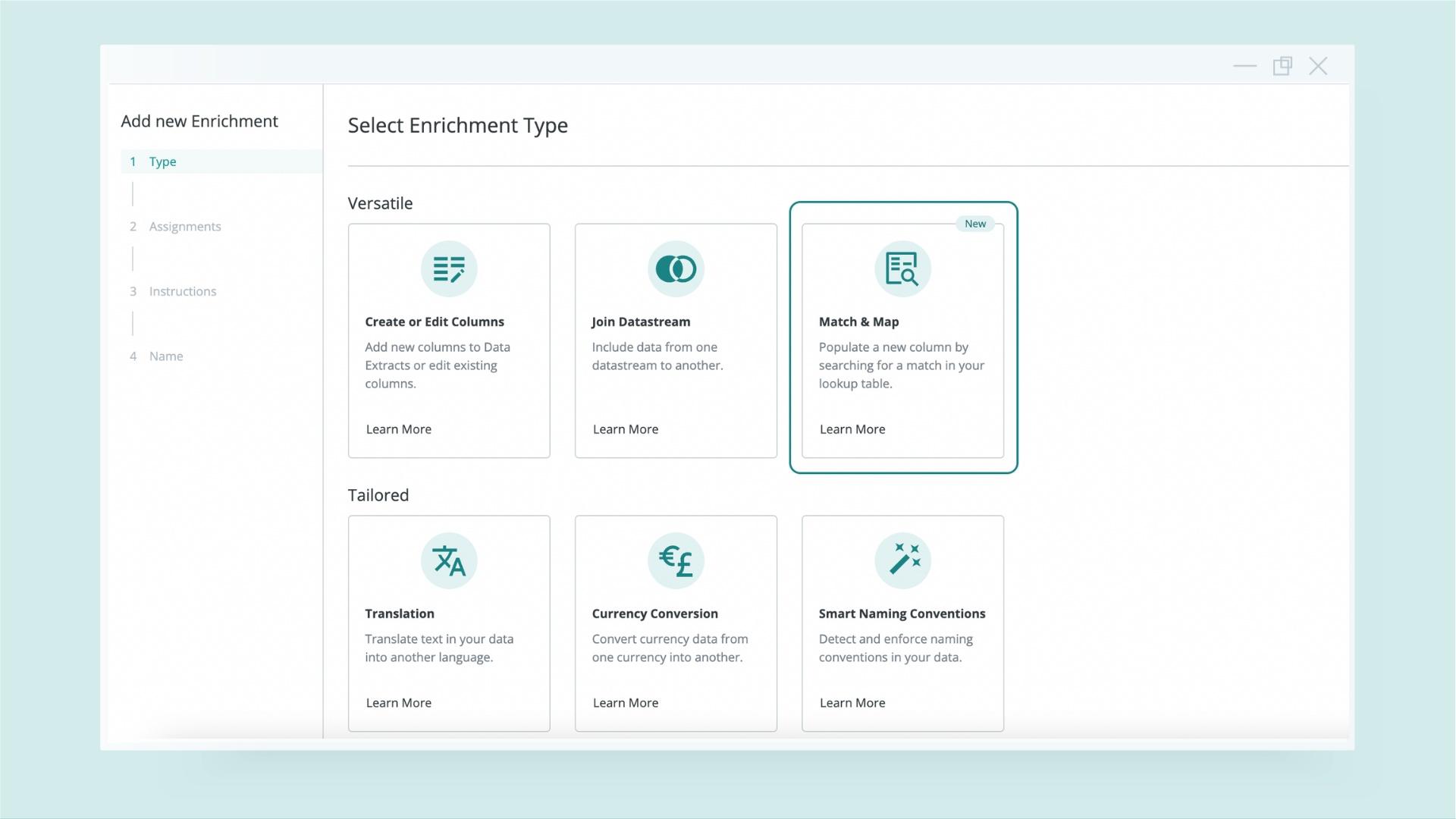Select the Create or Edit Columns title

click(x=435, y=322)
